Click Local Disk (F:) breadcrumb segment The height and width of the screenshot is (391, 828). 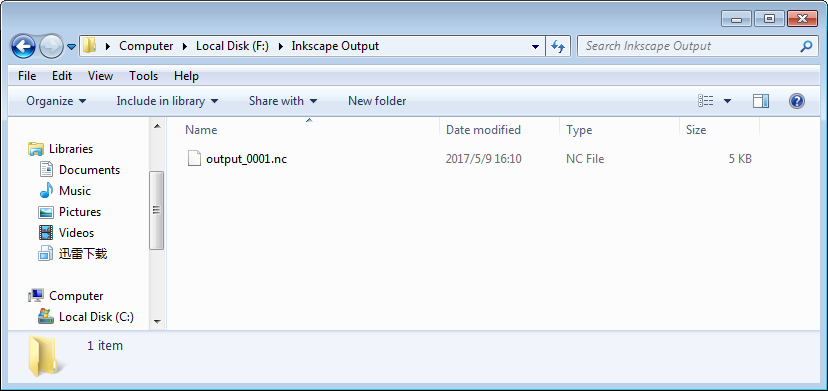(x=232, y=46)
